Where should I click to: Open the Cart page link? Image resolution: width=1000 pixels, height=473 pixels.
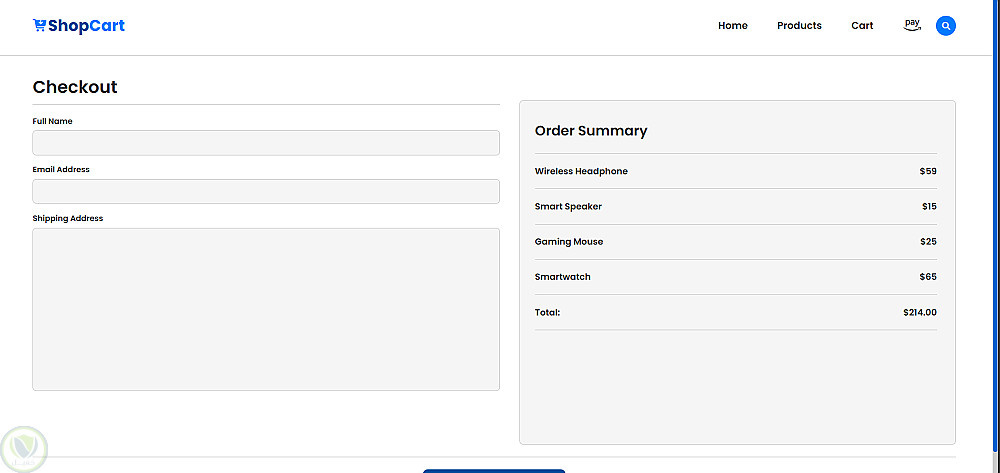[x=862, y=25]
